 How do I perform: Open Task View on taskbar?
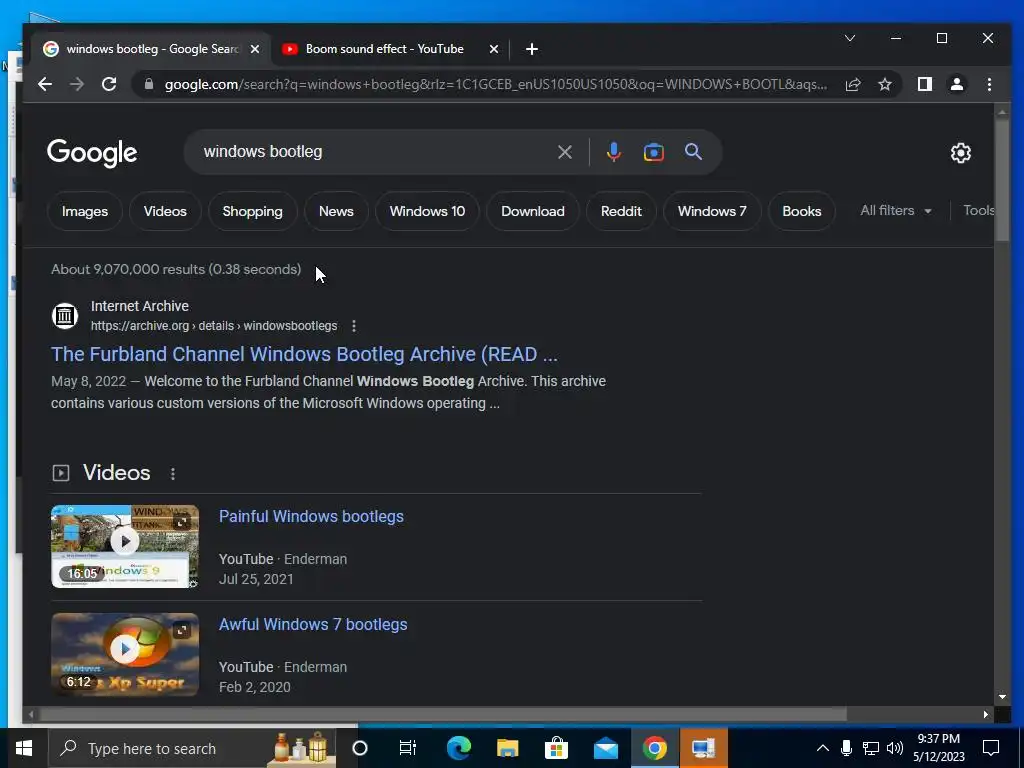point(408,748)
